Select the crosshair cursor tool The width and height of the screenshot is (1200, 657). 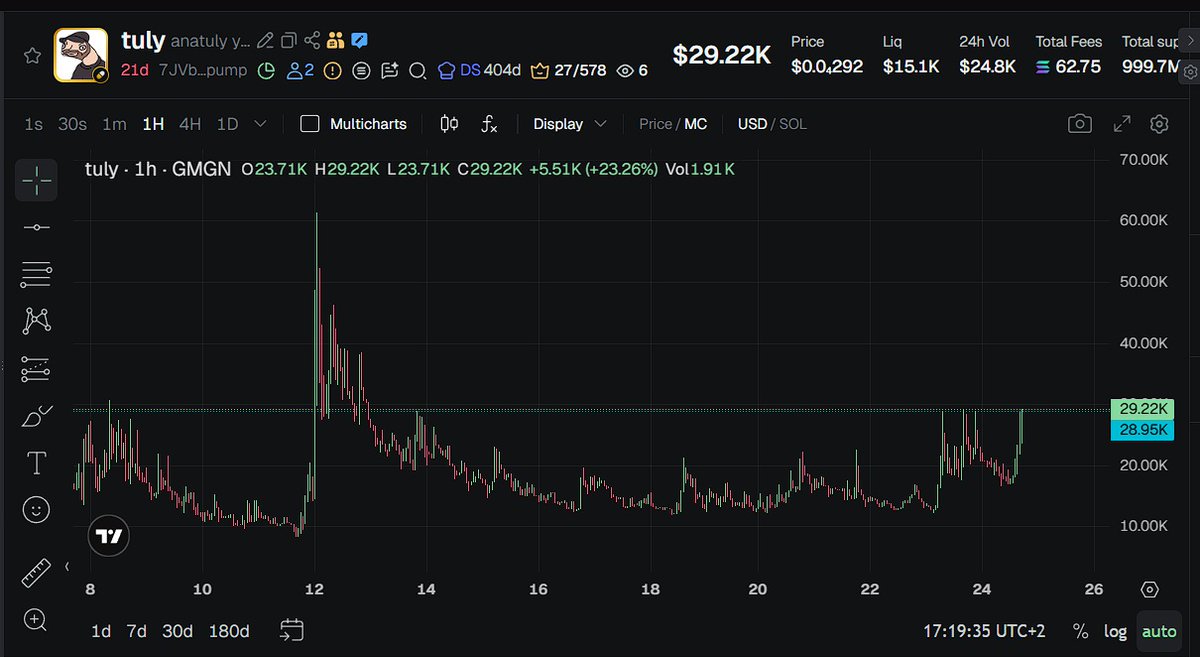(x=36, y=180)
